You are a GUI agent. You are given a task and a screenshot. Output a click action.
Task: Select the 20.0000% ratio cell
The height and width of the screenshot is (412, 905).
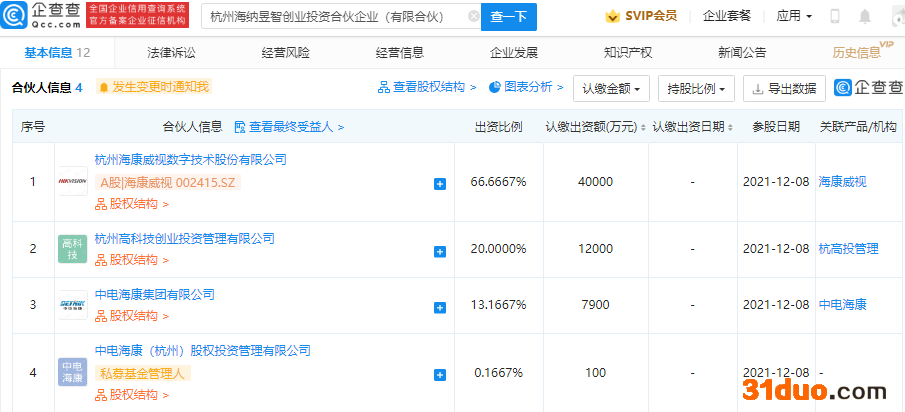tap(499, 249)
